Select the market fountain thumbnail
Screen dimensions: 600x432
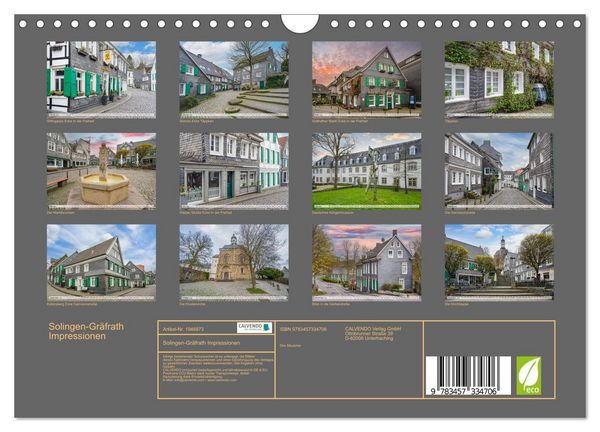(x=101, y=171)
